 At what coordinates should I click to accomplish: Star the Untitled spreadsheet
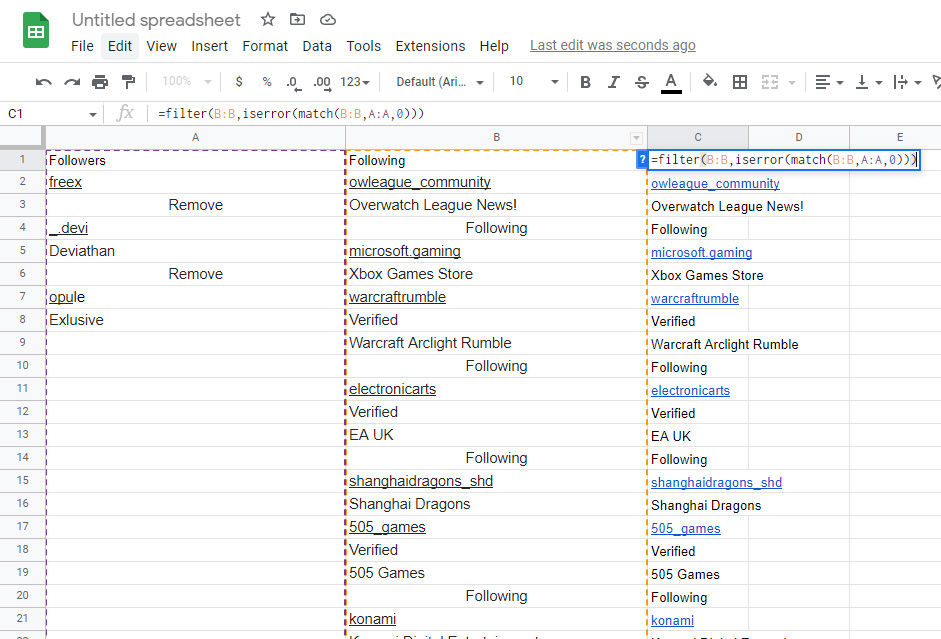tap(268, 20)
